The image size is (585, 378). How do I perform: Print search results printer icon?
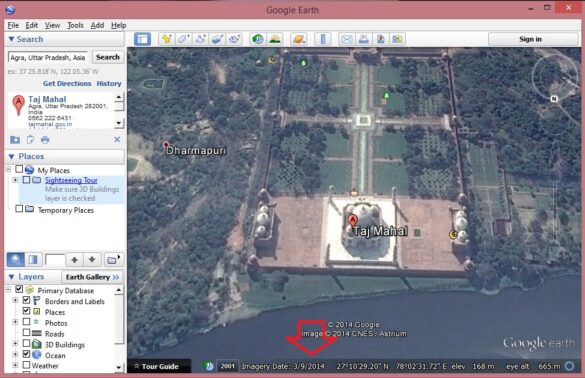point(45,140)
